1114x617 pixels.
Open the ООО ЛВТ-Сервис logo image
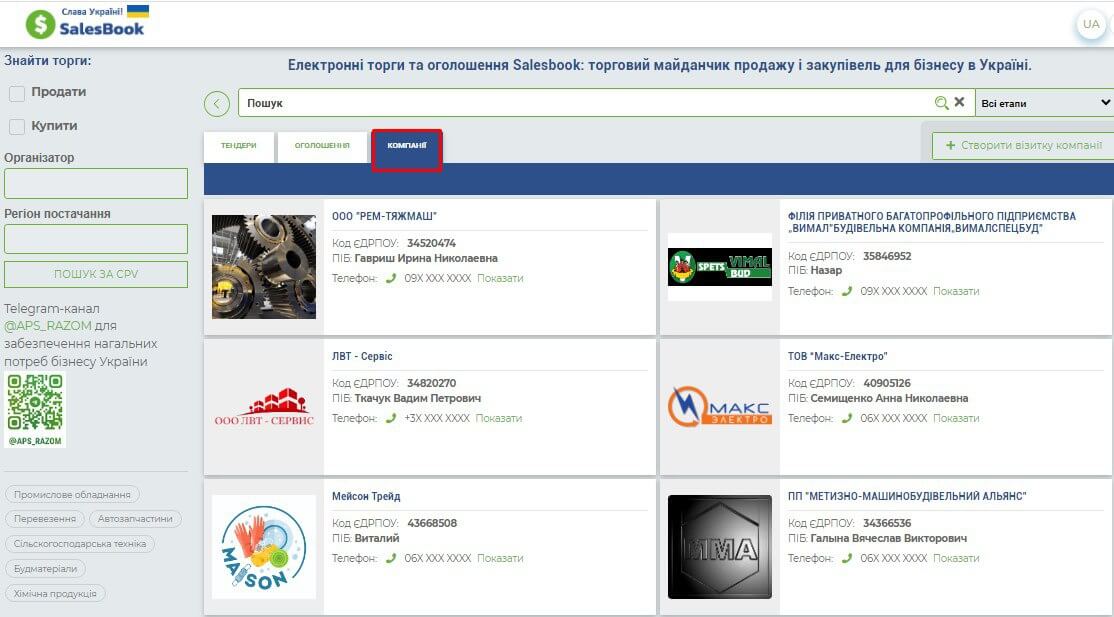[x=264, y=407]
